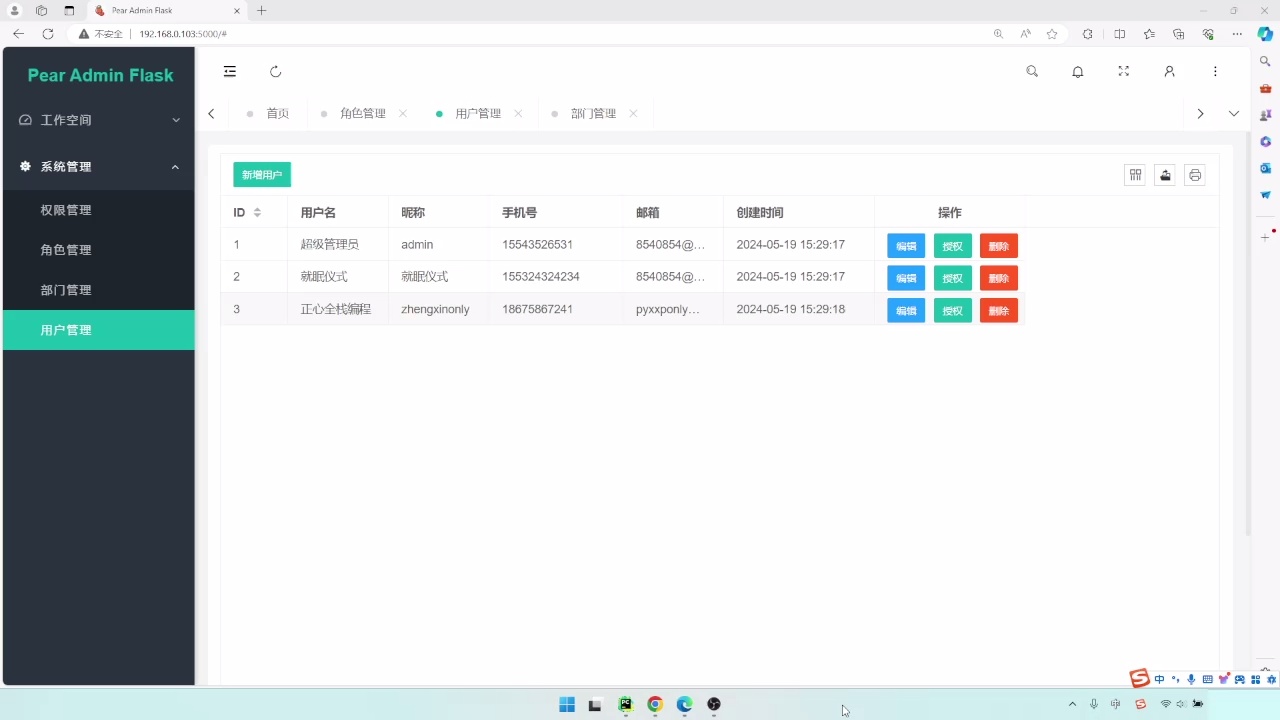Export the user table via export icon
Image resolution: width=1280 pixels, height=720 pixels.
pos(1165,175)
